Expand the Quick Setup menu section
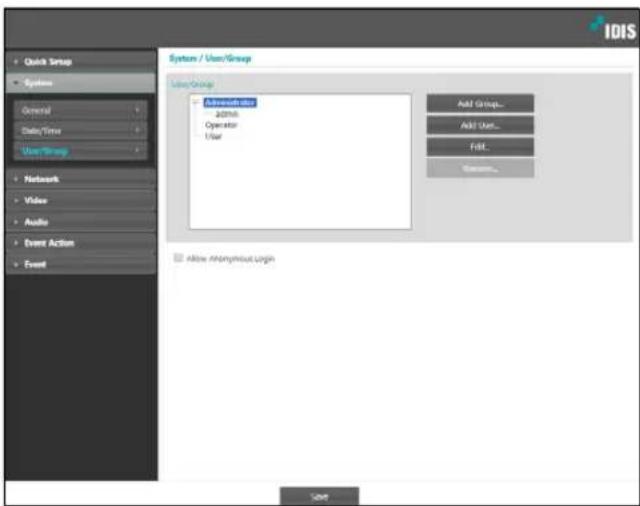 [x=81, y=62]
